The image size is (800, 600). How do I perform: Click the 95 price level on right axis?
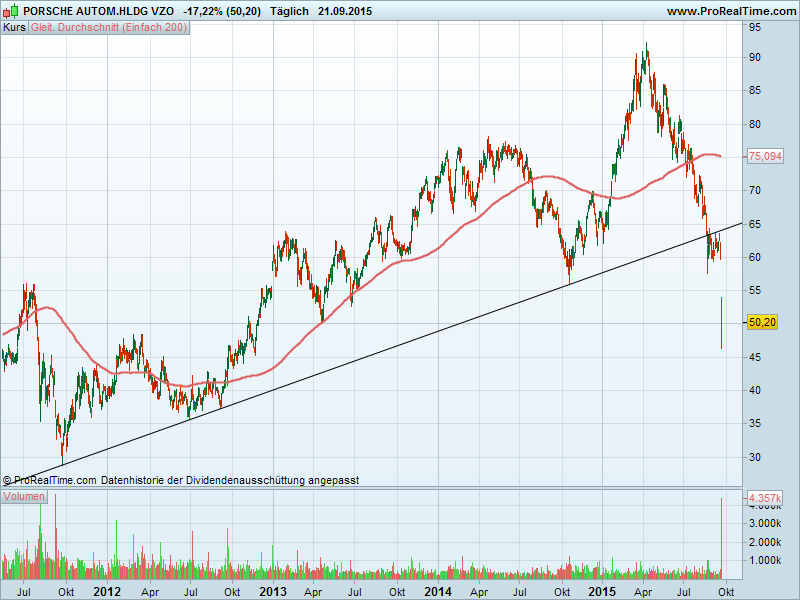pyautogui.click(x=756, y=29)
